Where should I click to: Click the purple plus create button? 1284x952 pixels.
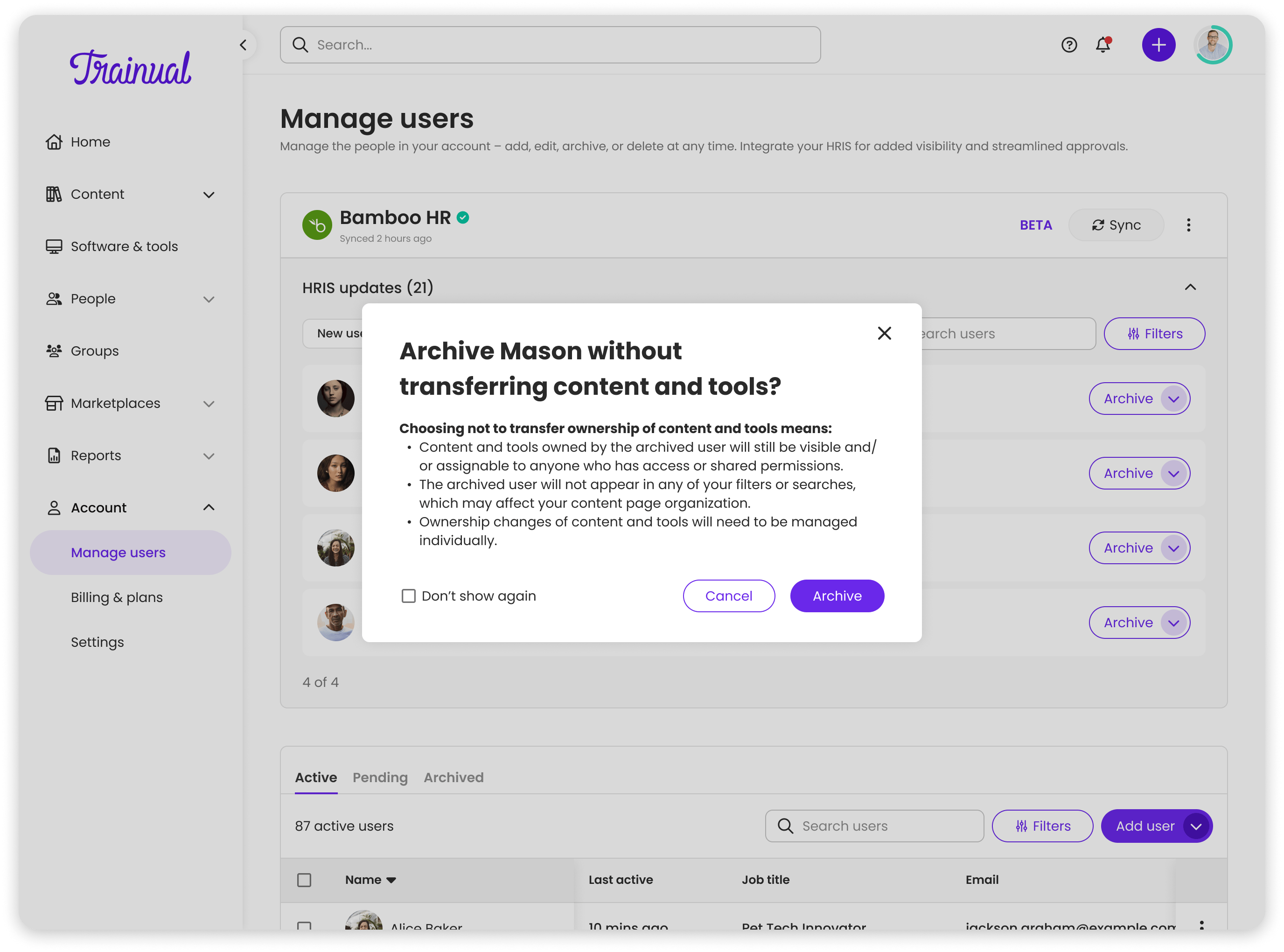pyautogui.click(x=1158, y=45)
